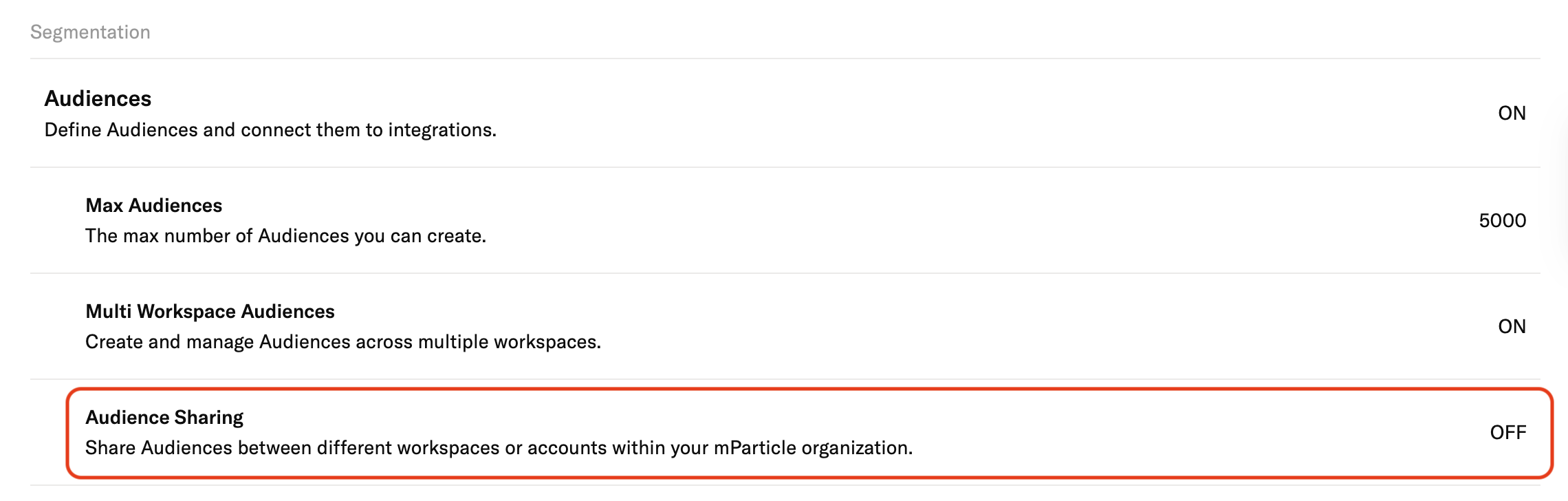The height and width of the screenshot is (501, 1568).
Task: Click the red highlighted Audience Sharing row
Action: (x=809, y=433)
